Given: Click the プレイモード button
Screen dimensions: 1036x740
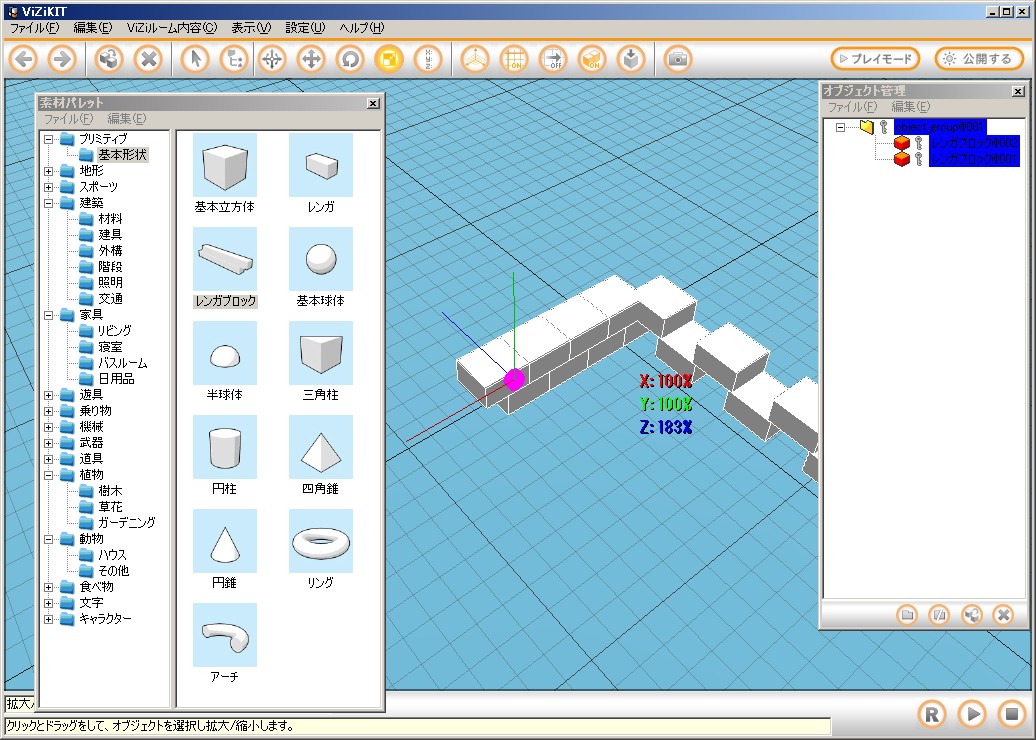Looking at the screenshot, I should click(x=875, y=59).
